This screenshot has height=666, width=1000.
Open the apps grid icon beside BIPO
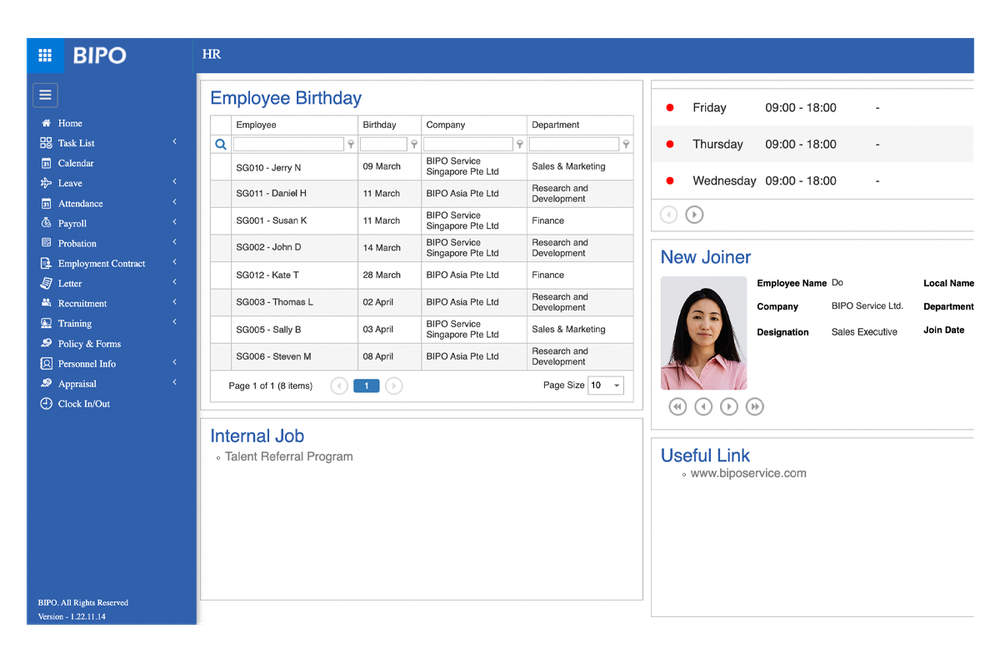(x=45, y=56)
